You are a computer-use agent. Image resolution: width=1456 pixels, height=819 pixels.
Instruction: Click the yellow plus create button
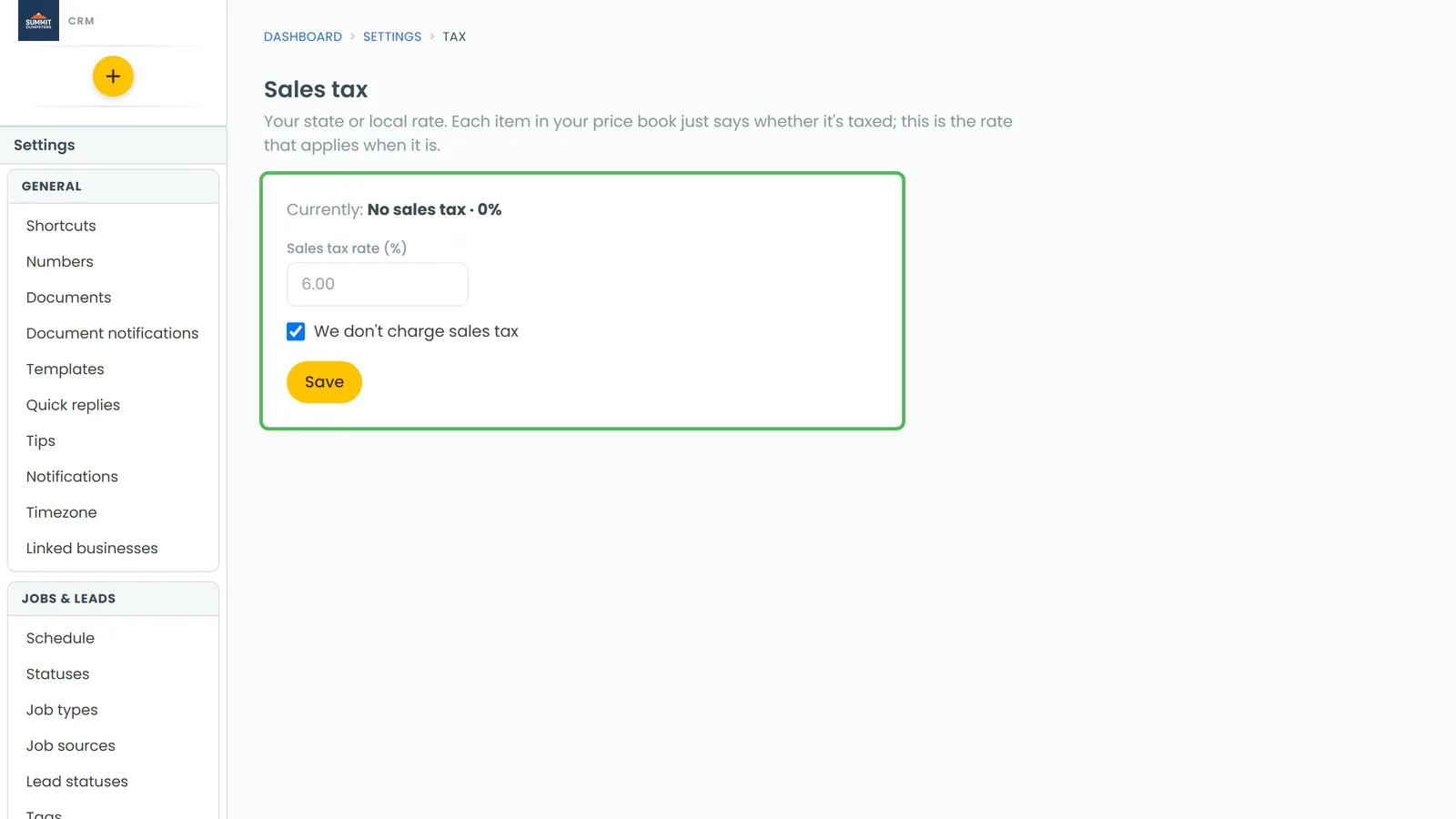(113, 76)
